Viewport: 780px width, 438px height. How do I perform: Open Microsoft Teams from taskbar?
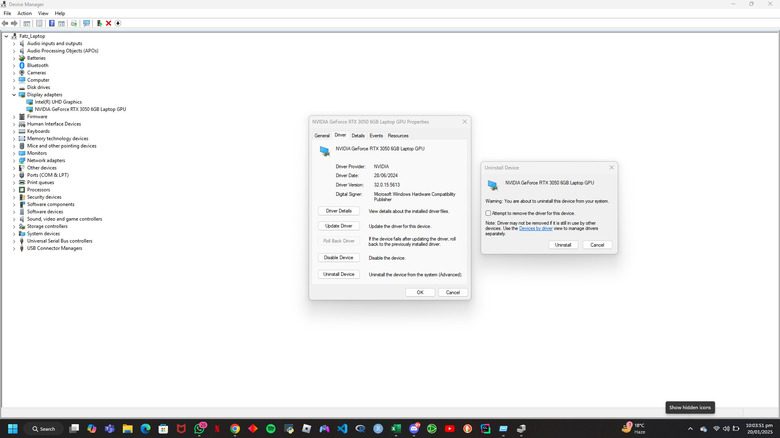click(109, 429)
